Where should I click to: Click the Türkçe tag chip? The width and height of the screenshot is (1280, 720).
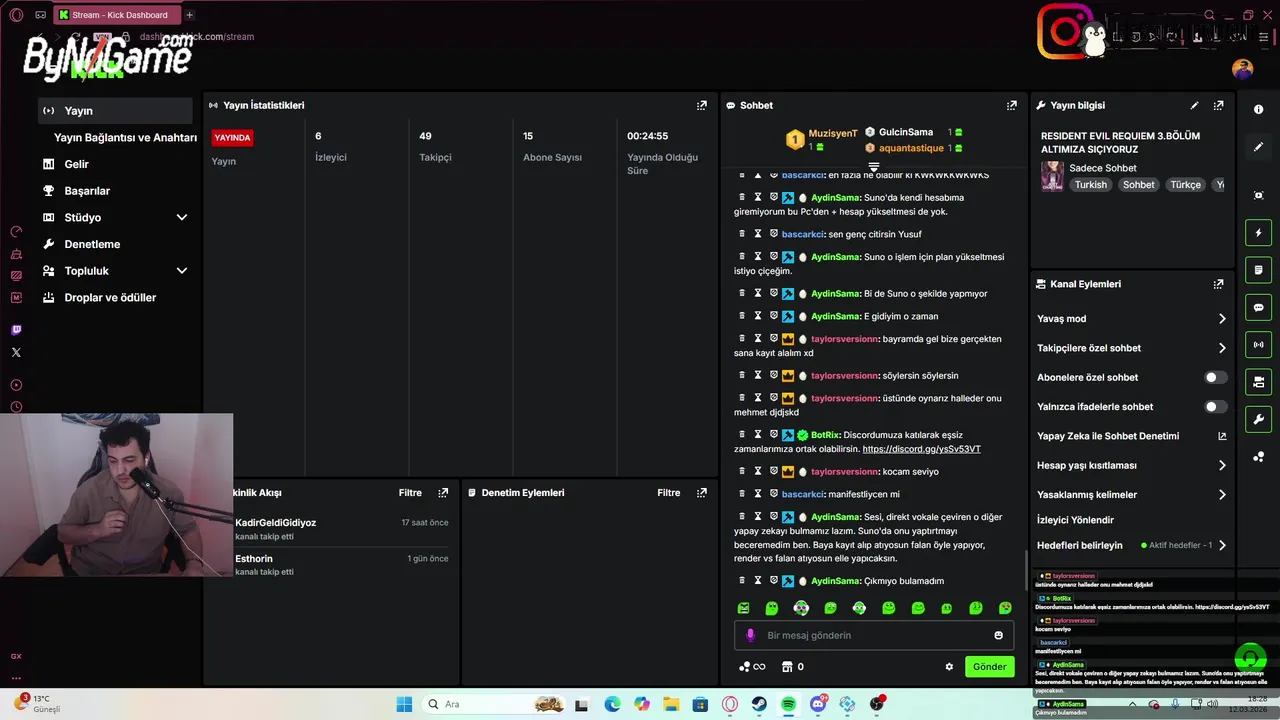(1185, 185)
